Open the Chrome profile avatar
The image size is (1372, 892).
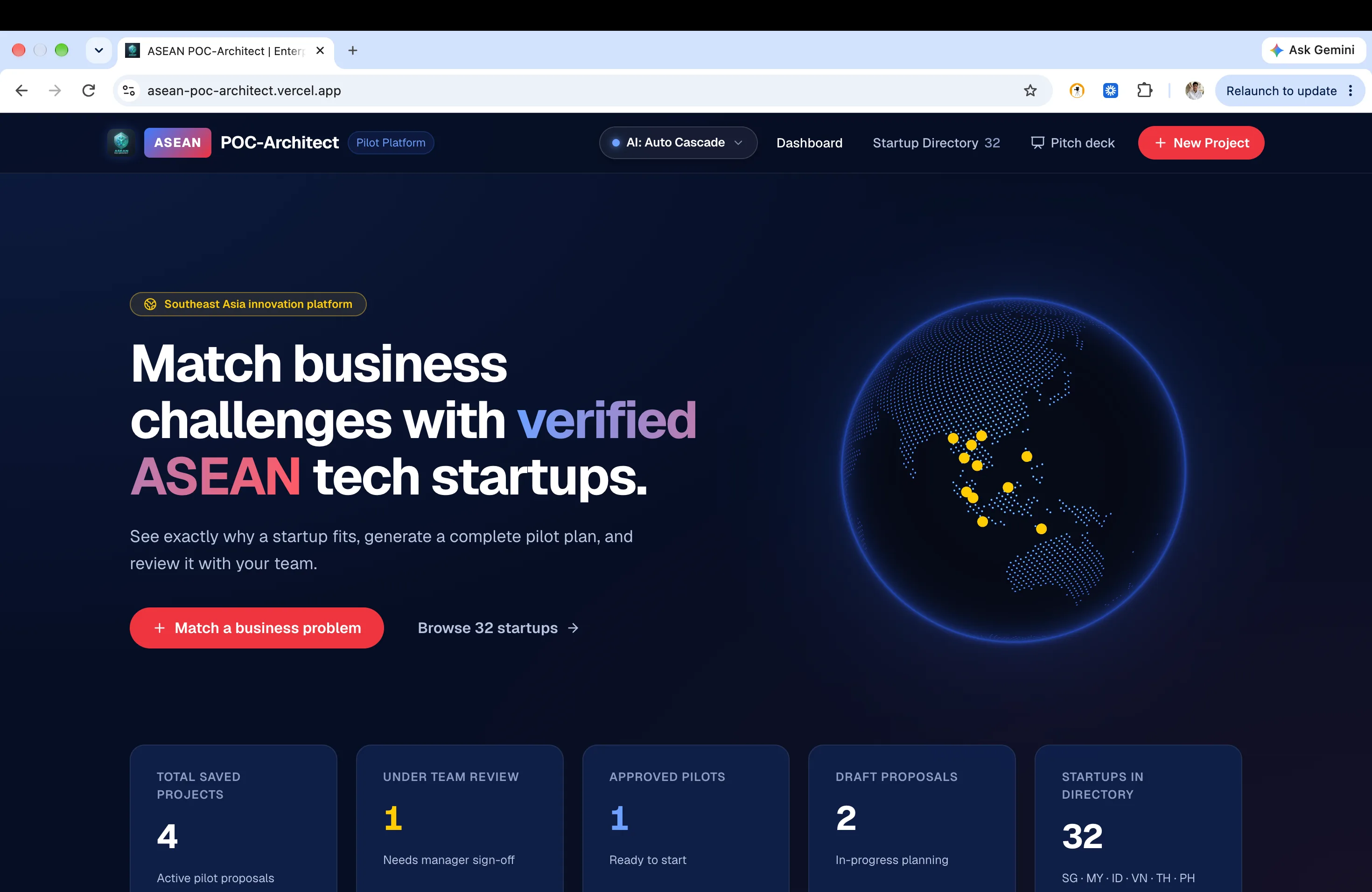pyautogui.click(x=1194, y=91)
